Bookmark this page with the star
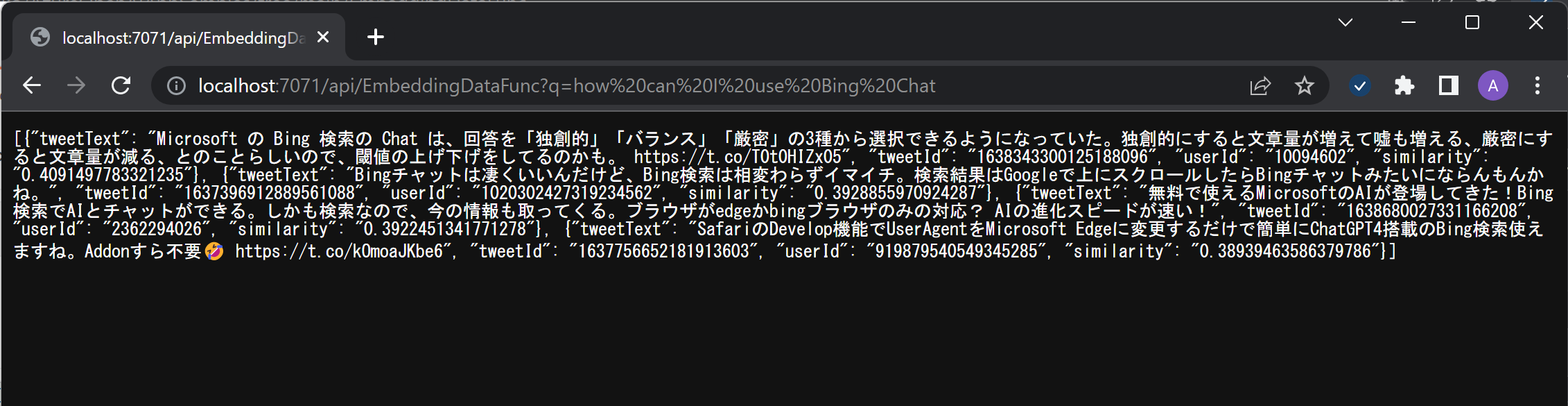This screenshot has height=406, width=1568. pyautogui.click(x=1305, y=85)
